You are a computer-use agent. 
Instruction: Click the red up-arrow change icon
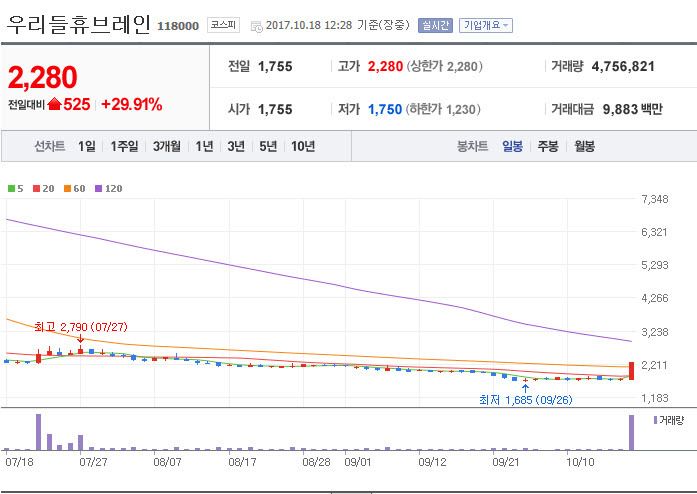[54, 104]
